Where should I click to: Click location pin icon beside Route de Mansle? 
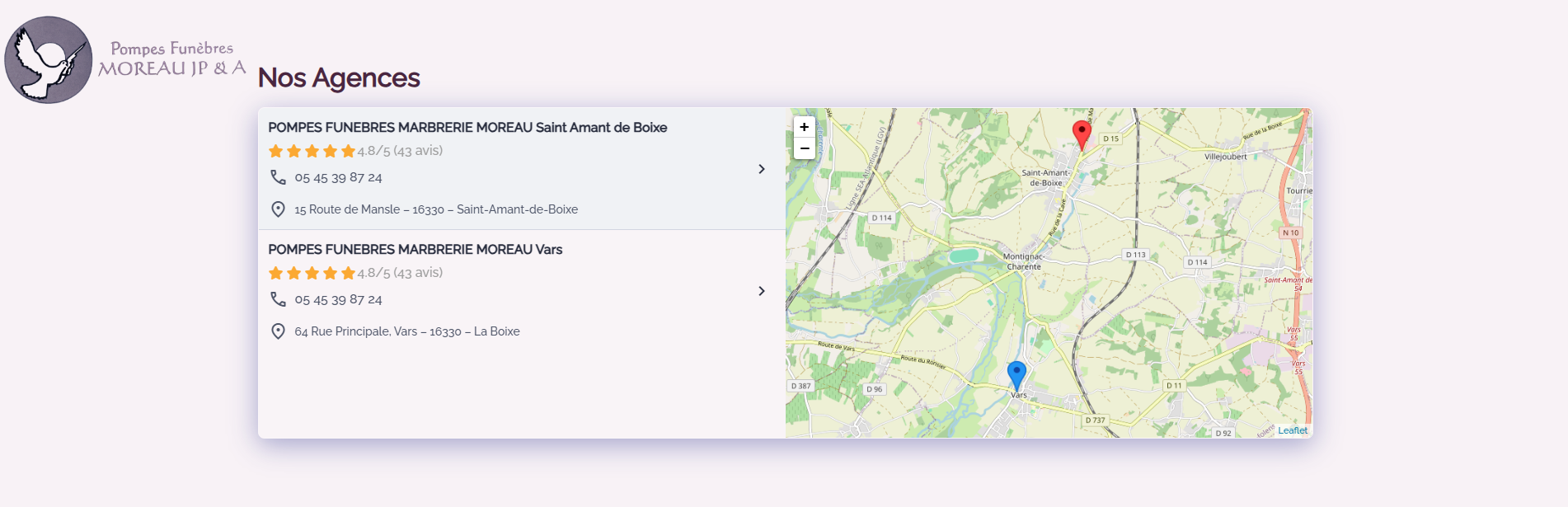(279, 209)
